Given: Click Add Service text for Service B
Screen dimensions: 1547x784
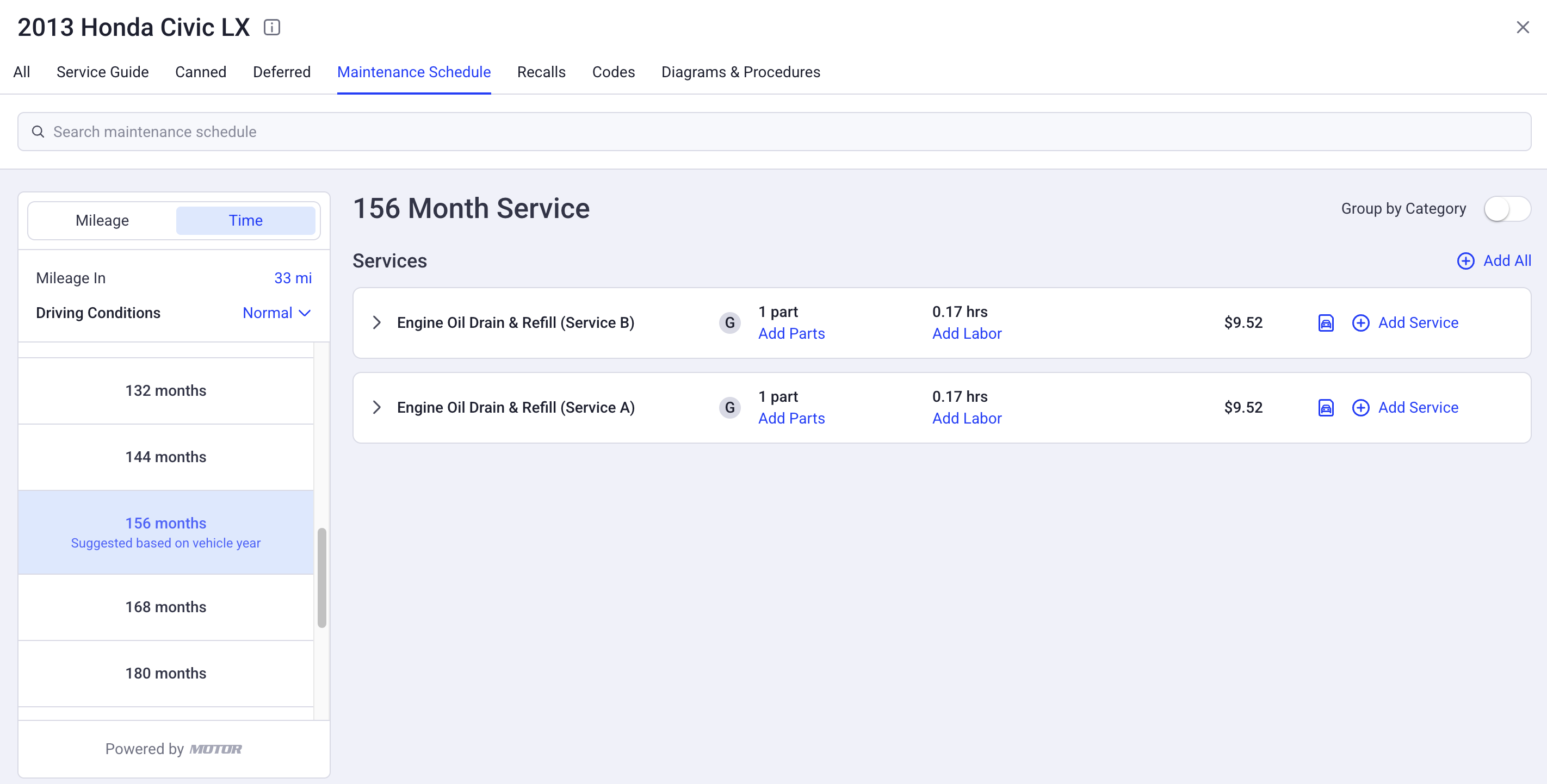Looking at the screenshot, I should (x=1418, y=323).
